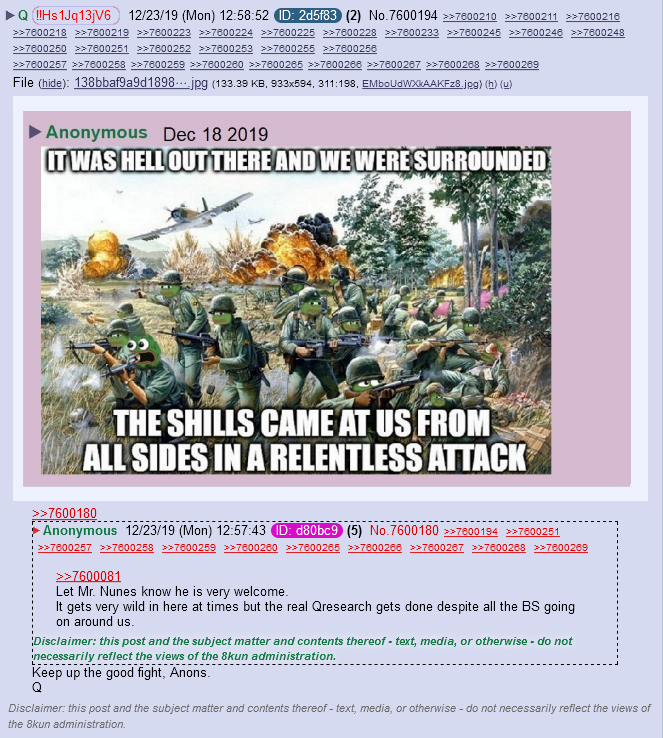This screenshot has width=663, height=738.
Task: Follow the red quote link >>7600180
Action: tap(64, 513)
